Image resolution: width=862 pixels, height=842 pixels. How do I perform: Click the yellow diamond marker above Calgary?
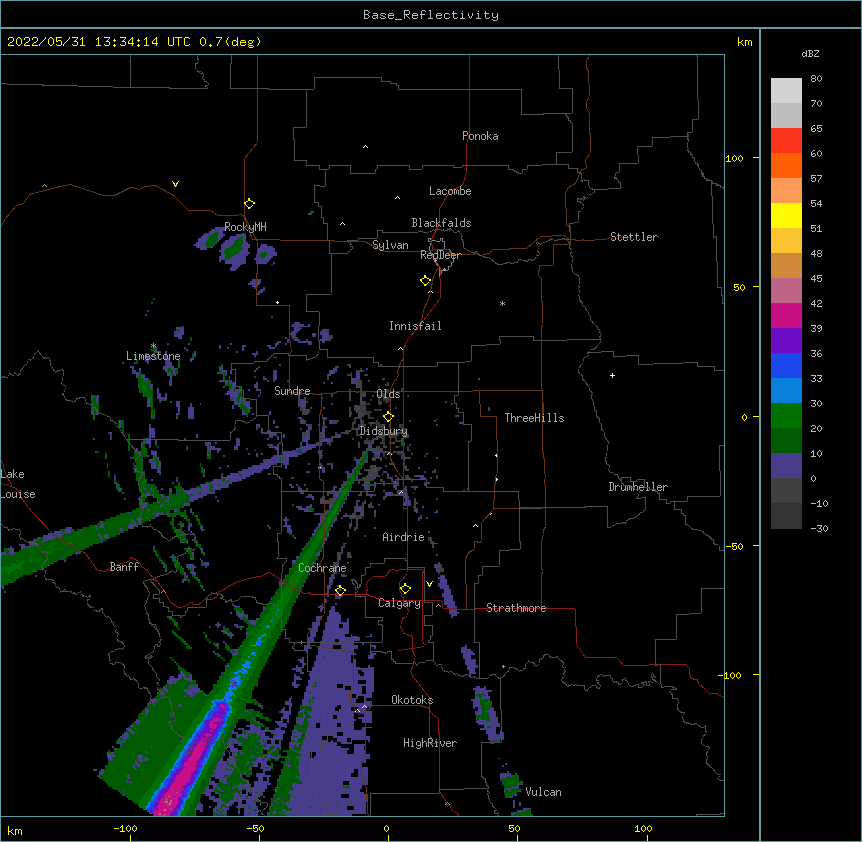pos(405,589)
